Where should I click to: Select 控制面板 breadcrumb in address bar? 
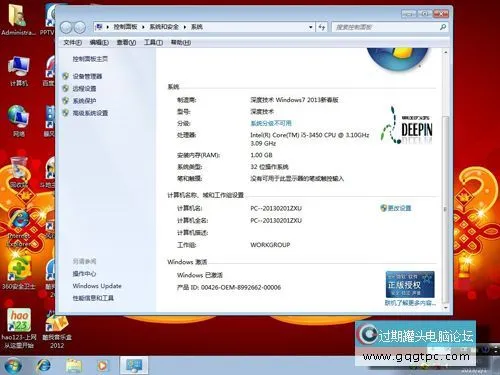125,27
